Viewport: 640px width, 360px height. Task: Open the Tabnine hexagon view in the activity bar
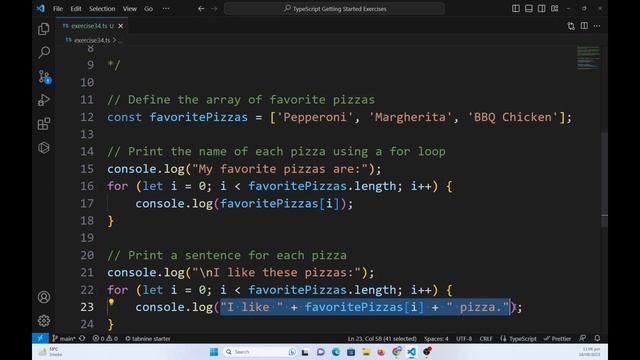[x=44, y=147]
